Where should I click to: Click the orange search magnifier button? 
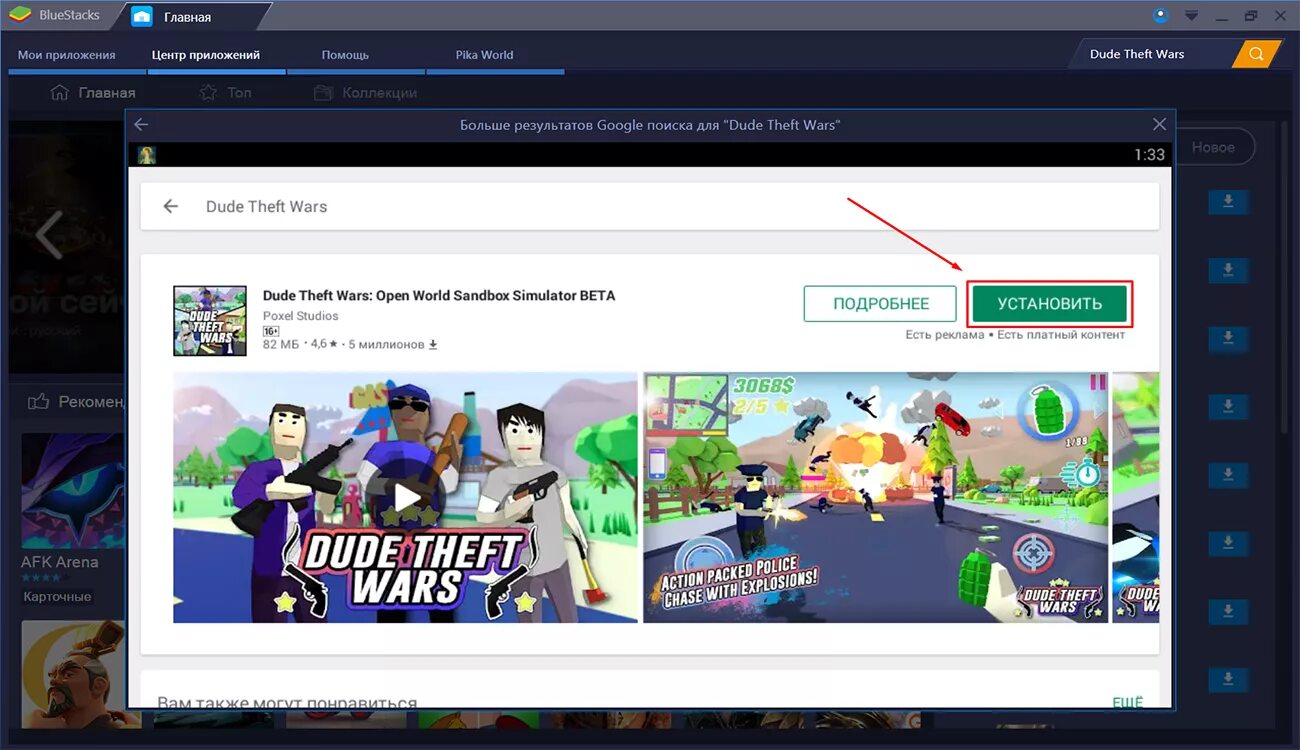click(x=1257, y=54)
